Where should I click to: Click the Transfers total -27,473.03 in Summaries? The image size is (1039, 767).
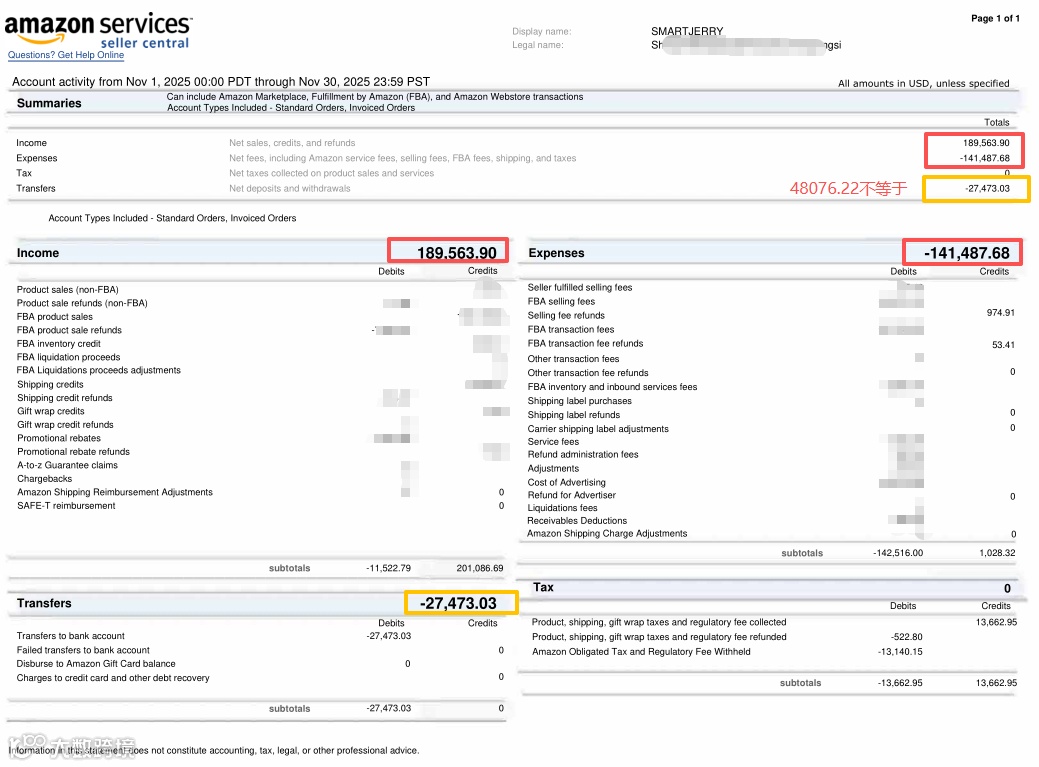987,189
